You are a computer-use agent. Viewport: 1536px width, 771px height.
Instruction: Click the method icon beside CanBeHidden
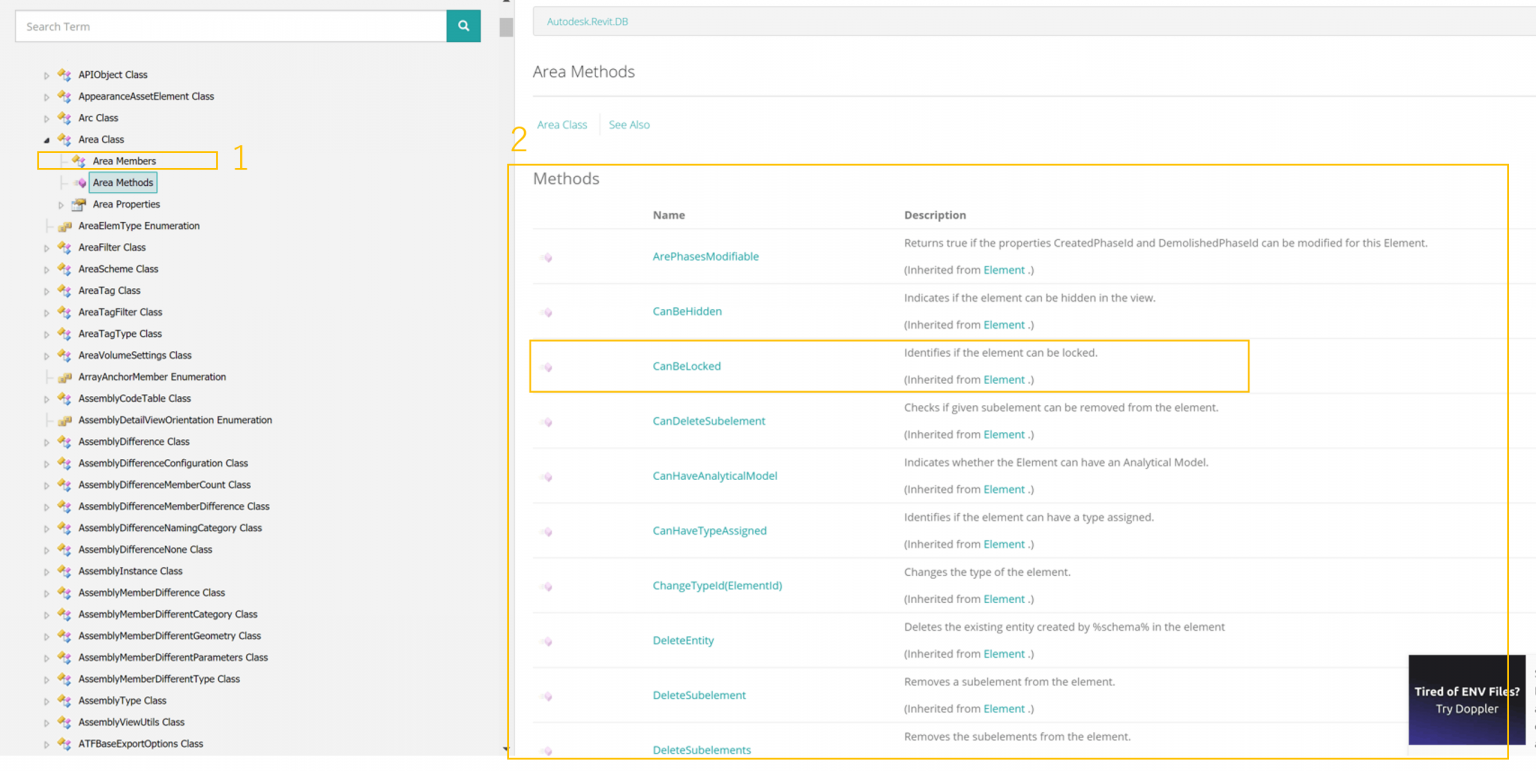[x=546, y=312]
